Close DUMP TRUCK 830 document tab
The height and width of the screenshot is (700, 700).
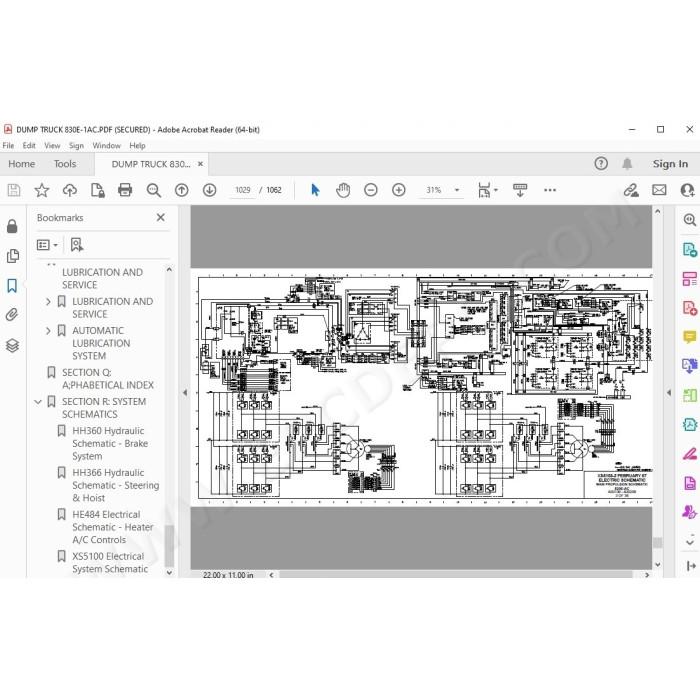click(200, 164)
